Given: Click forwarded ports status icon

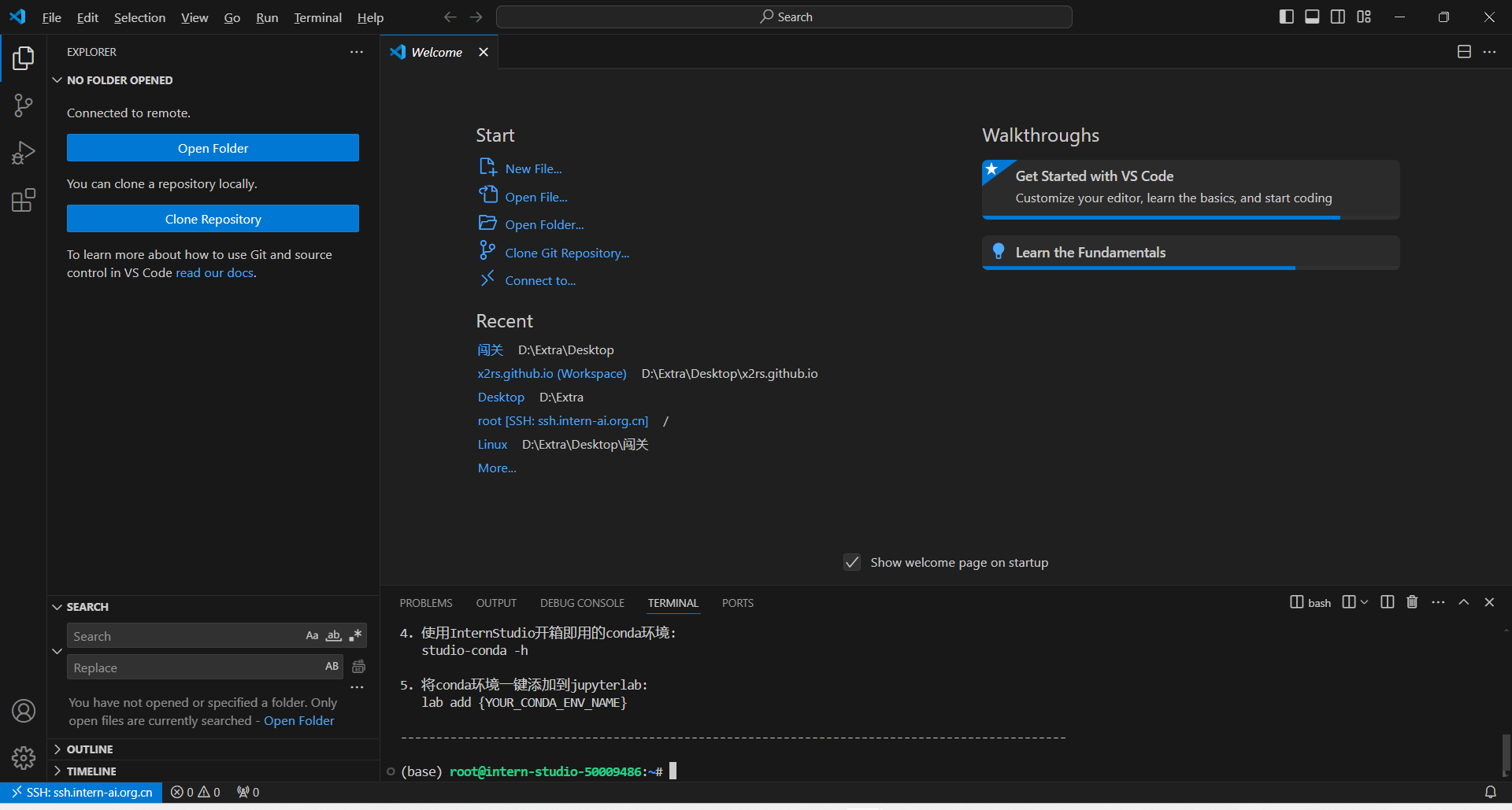Looking at the screenshot, I should 248,792.
